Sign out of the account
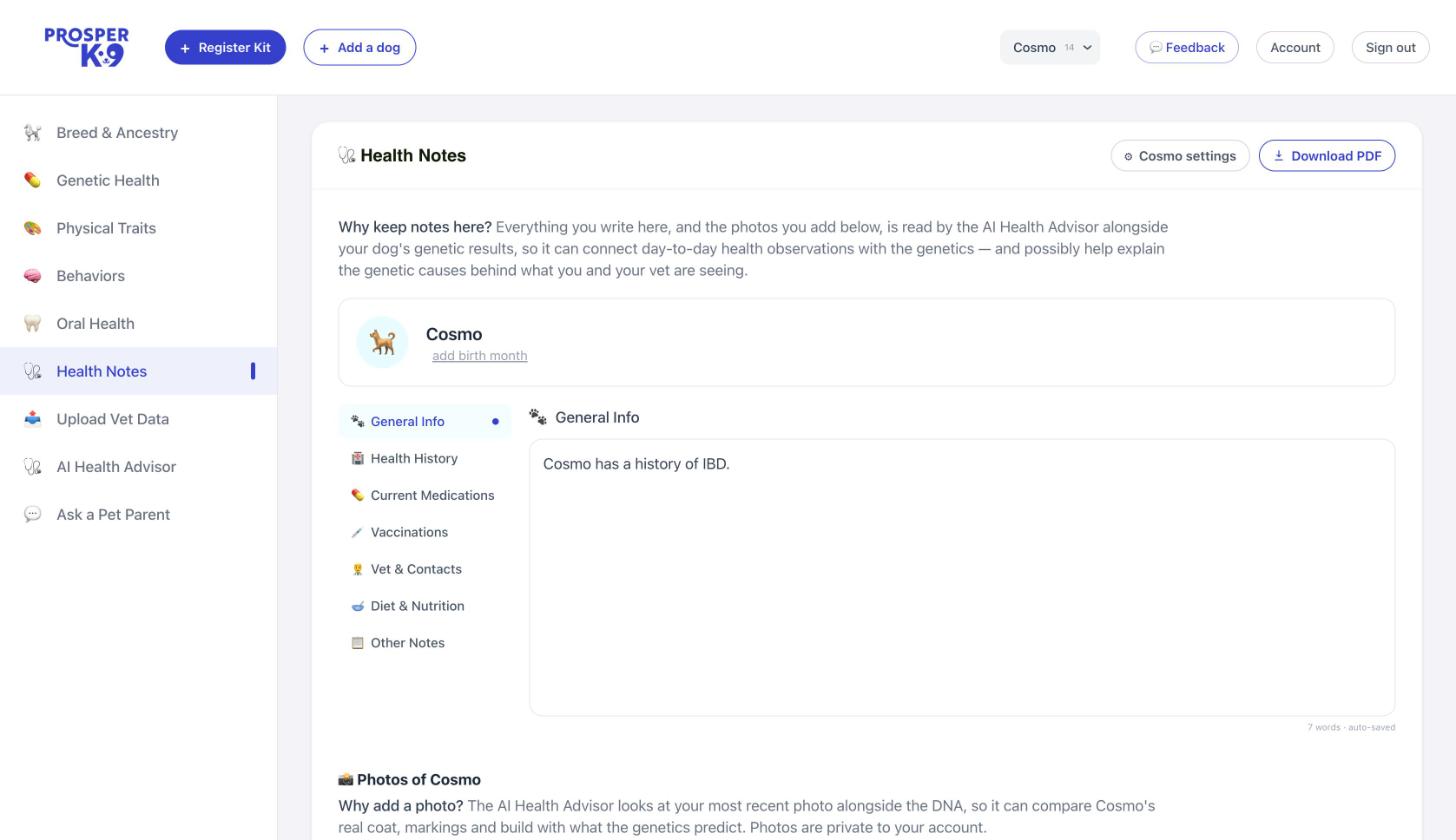 click(1391, 47)
